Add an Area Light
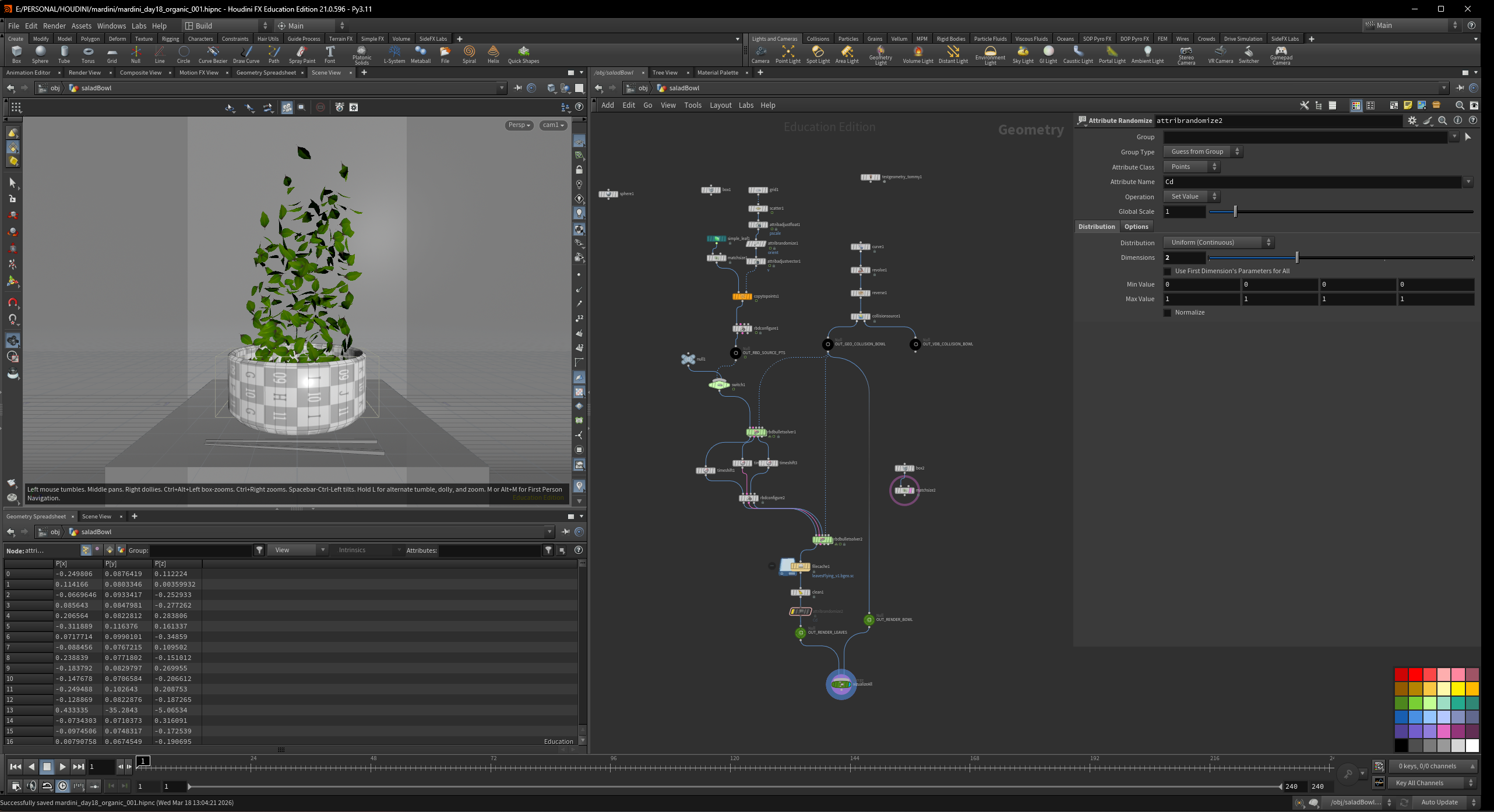Screen dimensions: 1494x812 [x=847, y=54]
